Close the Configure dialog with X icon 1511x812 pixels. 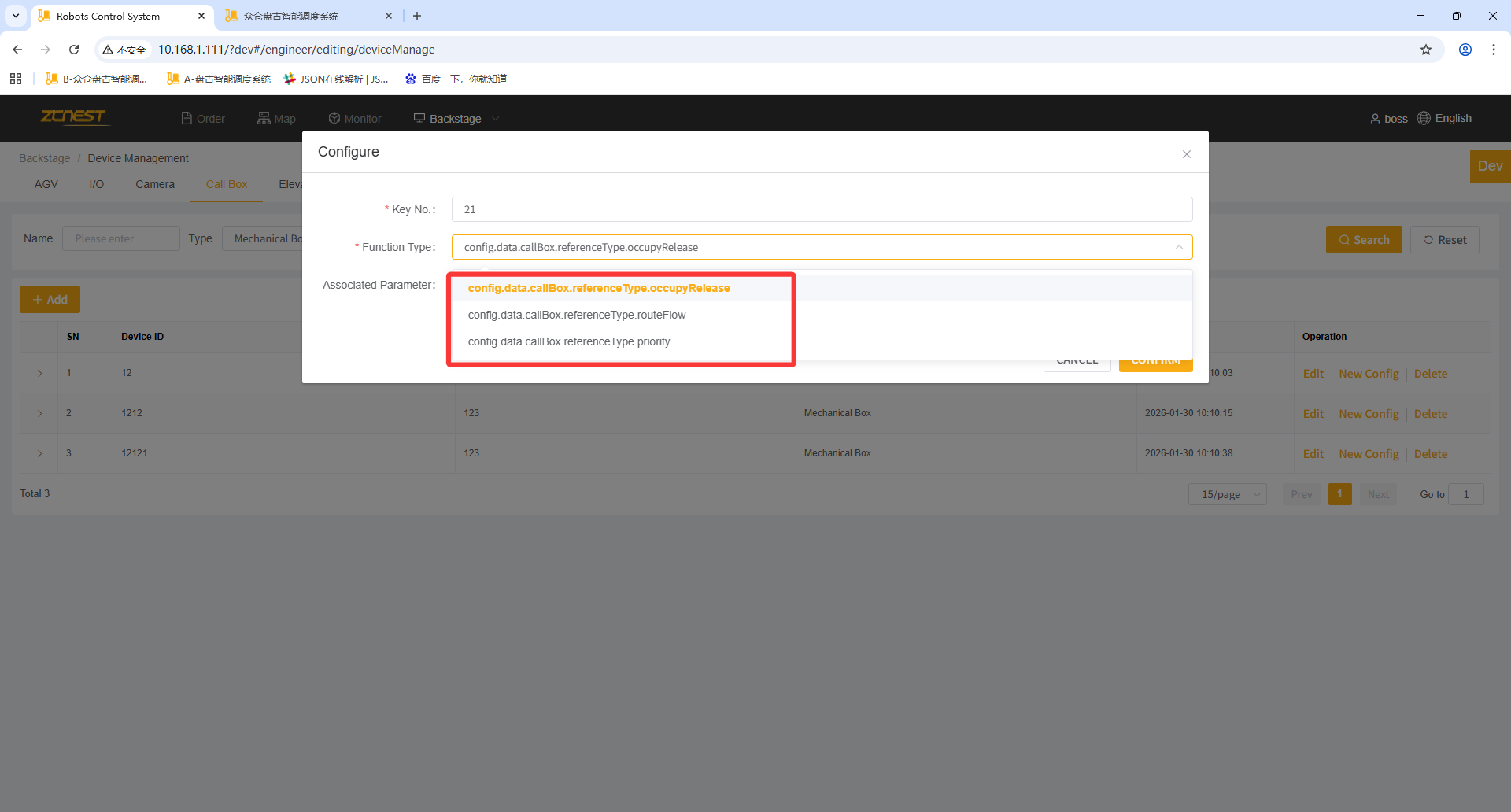pyautogui.click(x=1186, y=154)
